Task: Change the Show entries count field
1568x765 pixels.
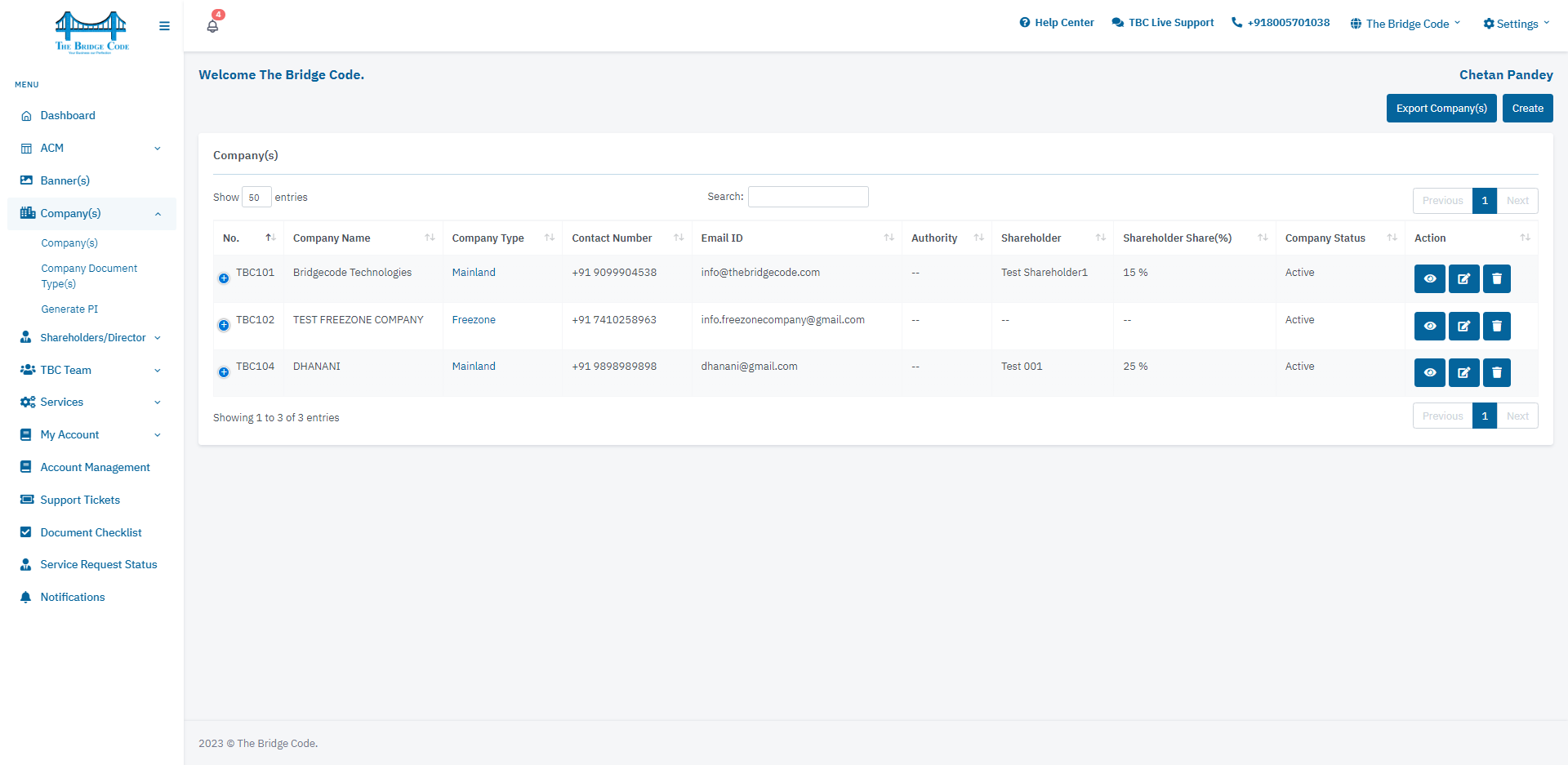Action: pos(256,198)
